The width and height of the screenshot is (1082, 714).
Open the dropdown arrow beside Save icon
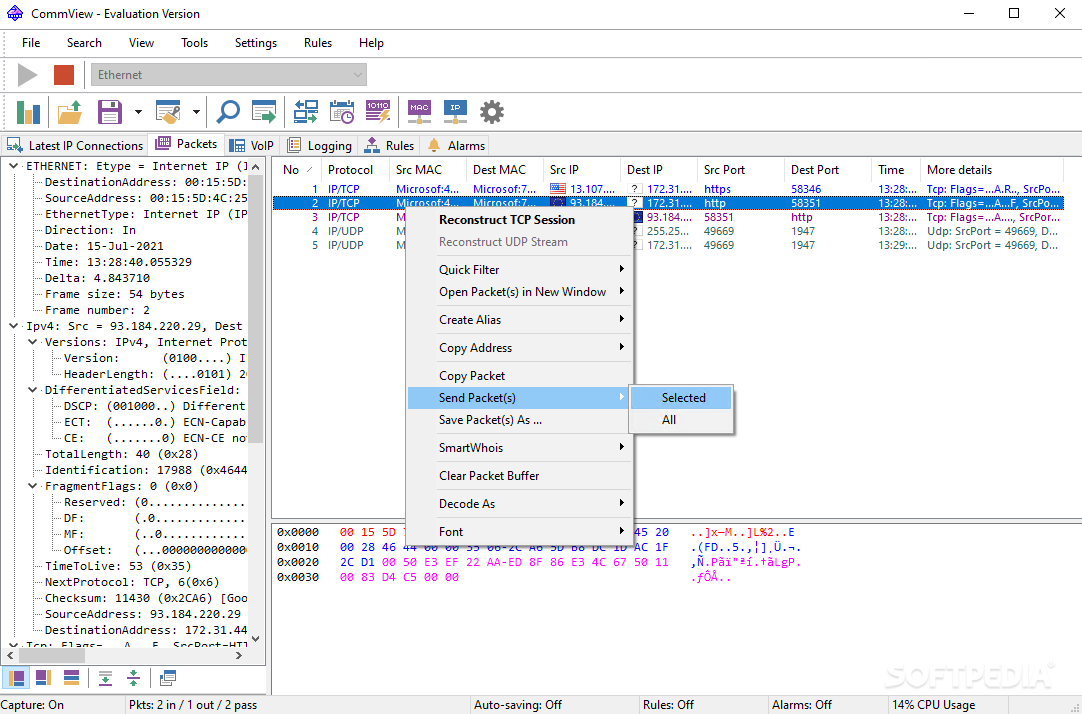(x=138, y=112)
